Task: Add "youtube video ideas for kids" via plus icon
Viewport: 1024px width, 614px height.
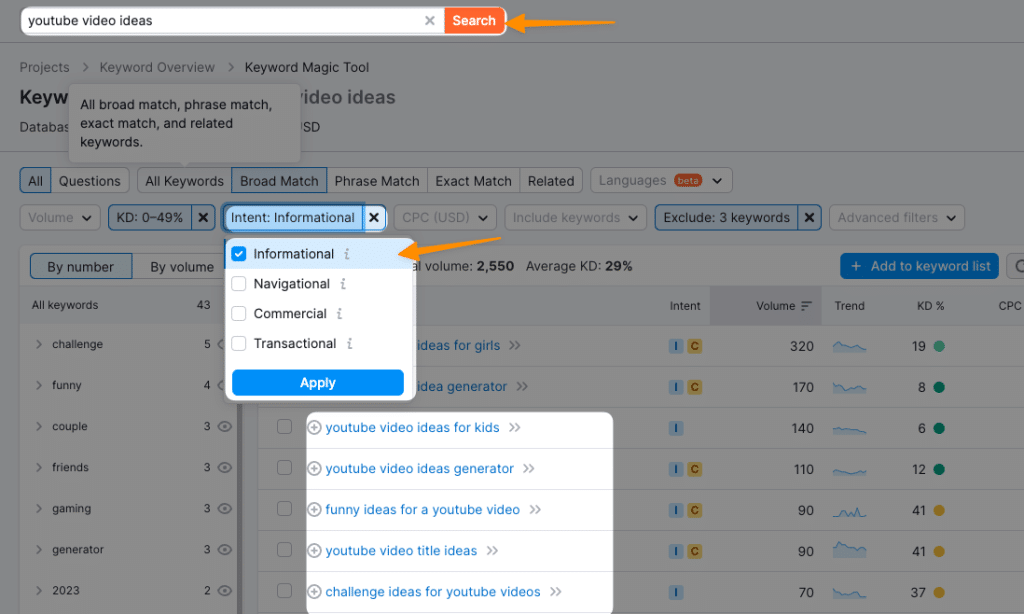Action: [315, 427]
